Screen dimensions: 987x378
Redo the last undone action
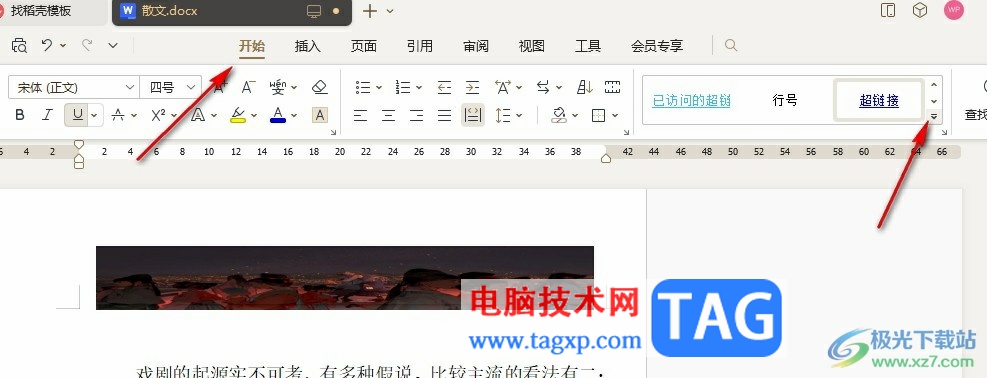tap(87, 45)
